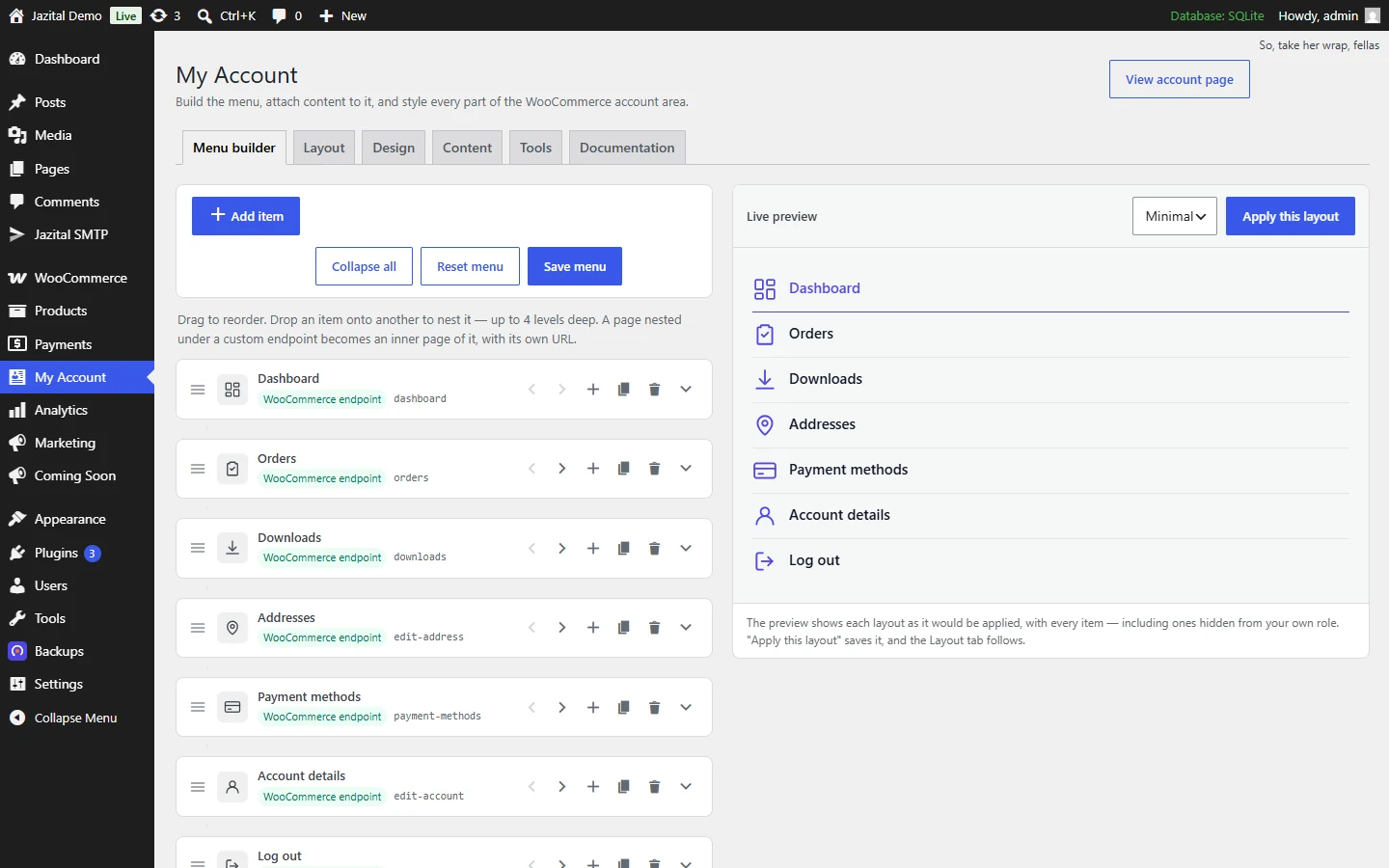
Task: Expand the Orders item settings chevron
Action: [686, 469]
